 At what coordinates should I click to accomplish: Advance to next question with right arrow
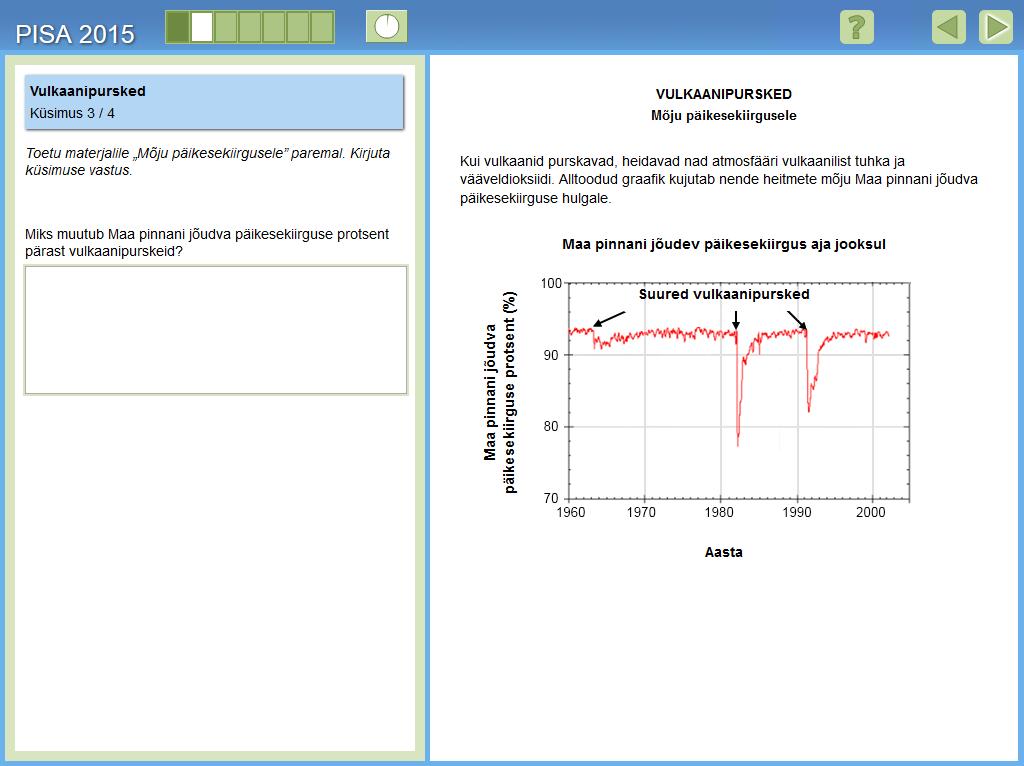[995, 27]
